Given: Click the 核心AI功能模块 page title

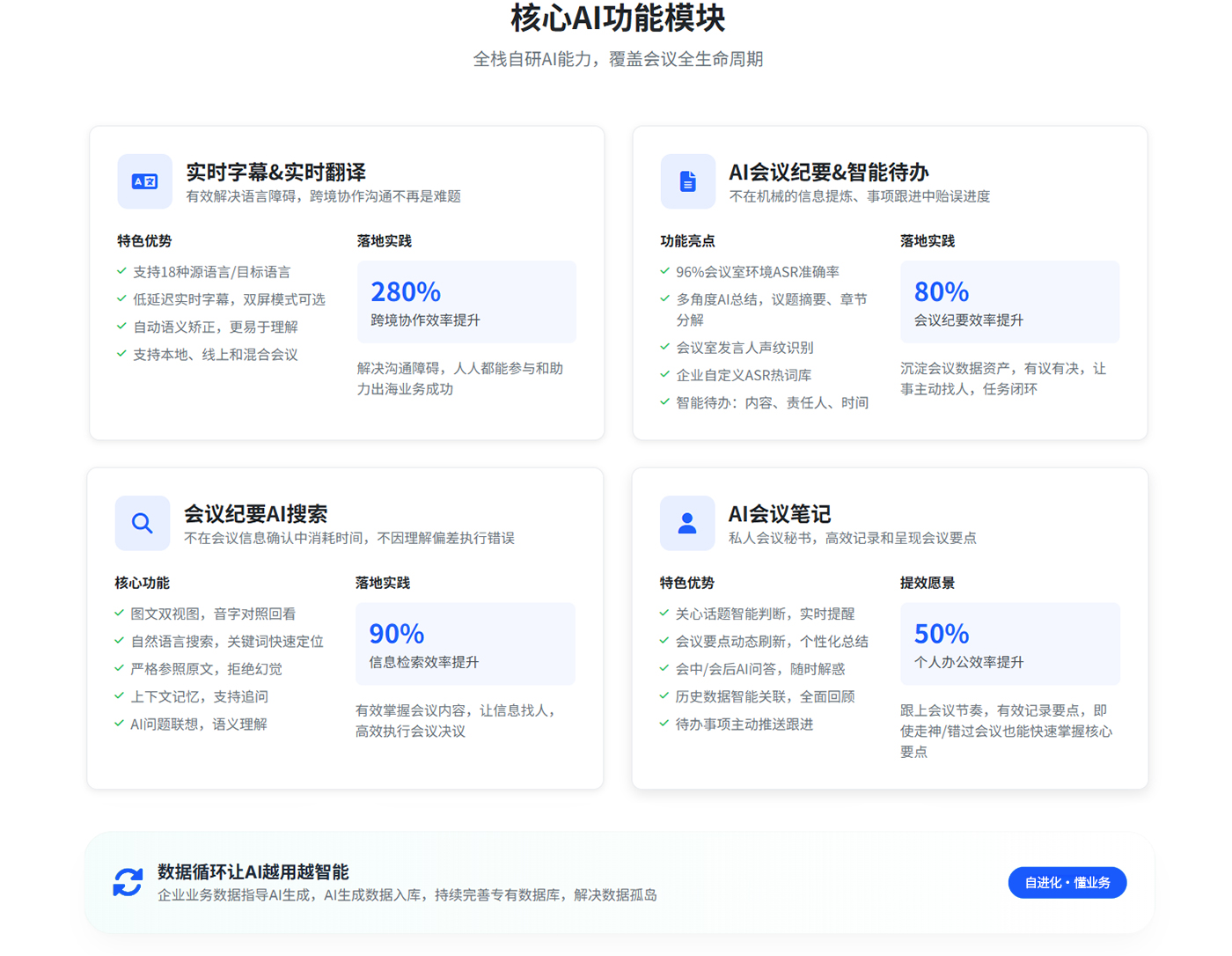Looking at the screenshot, I should 616,18.
